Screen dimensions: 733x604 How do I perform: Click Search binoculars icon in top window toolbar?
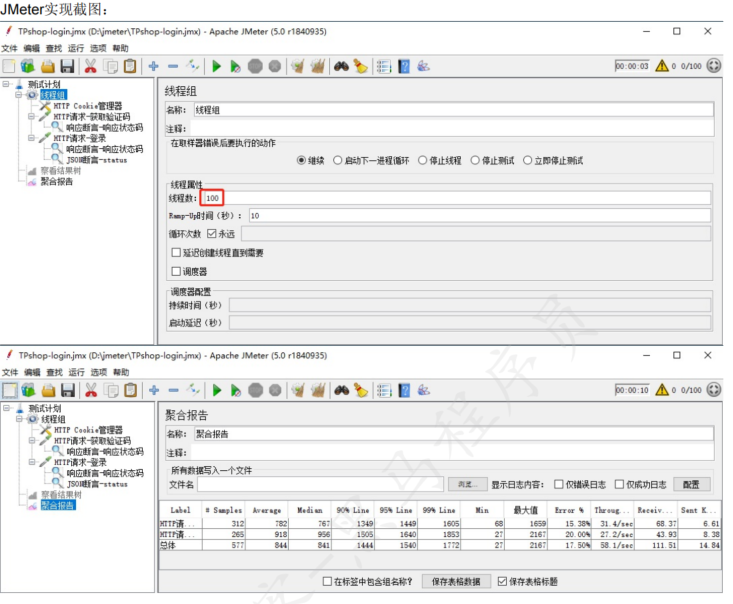341,66
